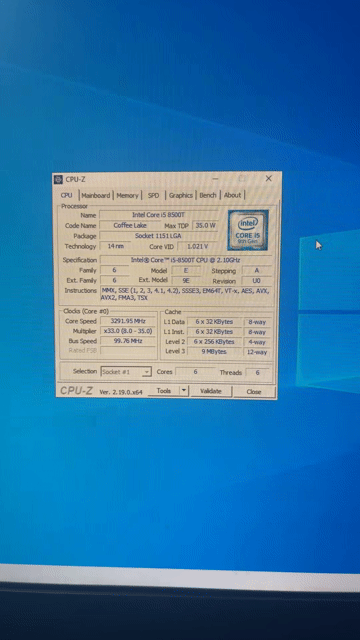Click the Name field Intel Core i5 8500T
The image size is (360, 640).
click(x=159, y=215)
